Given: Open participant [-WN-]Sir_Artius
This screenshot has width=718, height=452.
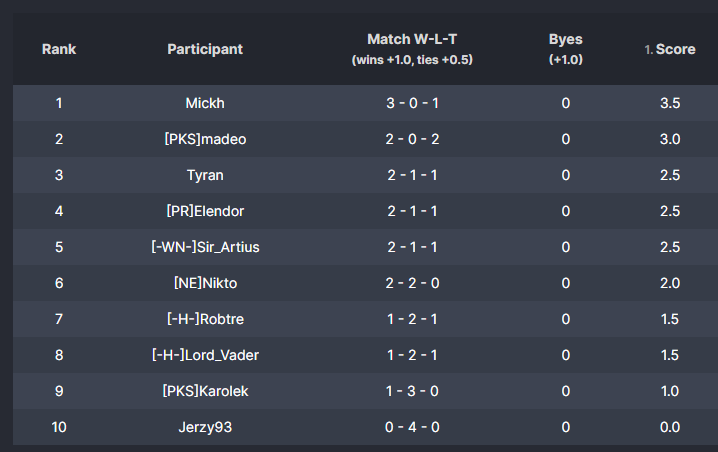Looking at the screenshot, I should 205,247.
